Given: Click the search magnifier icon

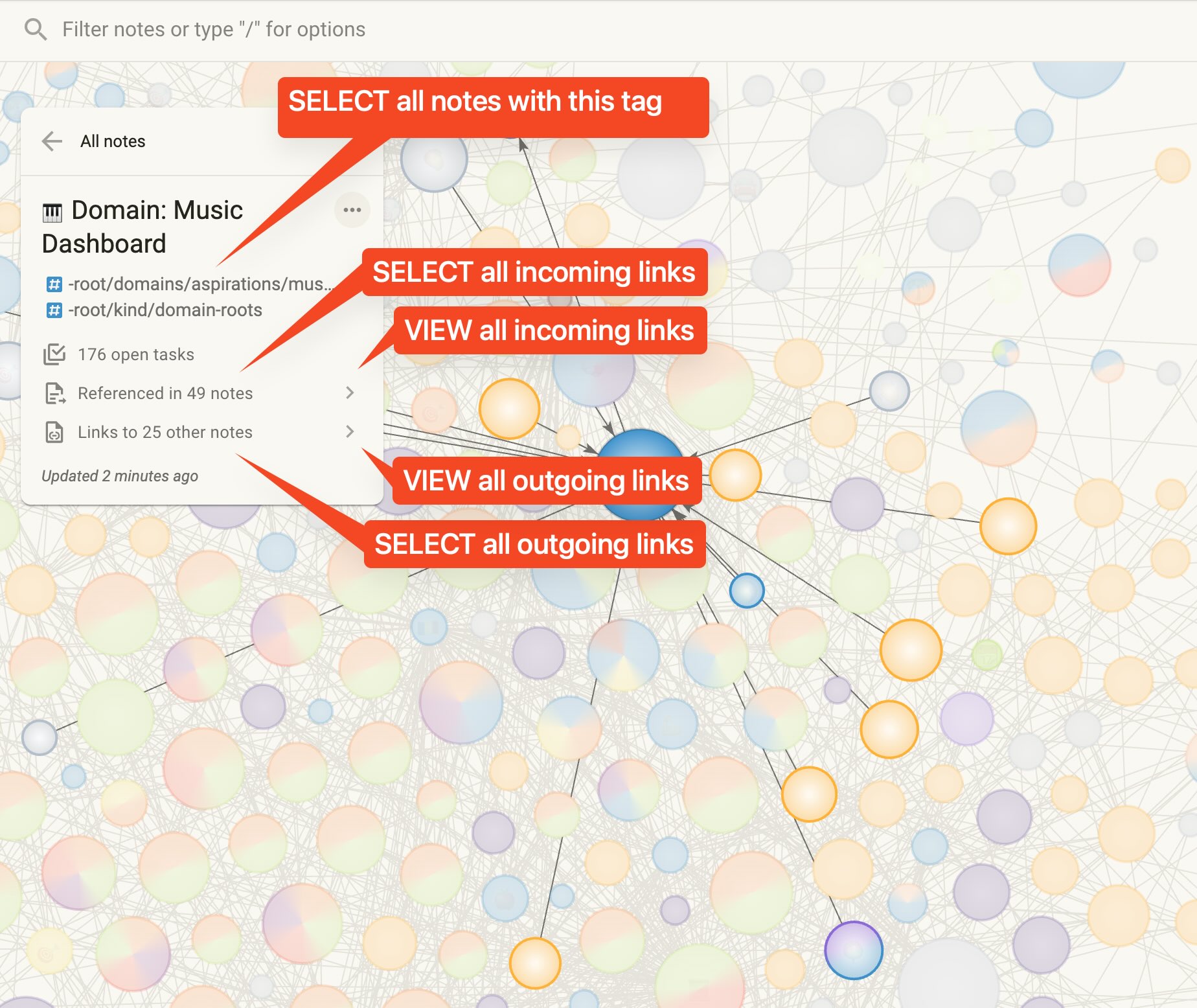Looking at the screenshot, I should click(35, 29).
